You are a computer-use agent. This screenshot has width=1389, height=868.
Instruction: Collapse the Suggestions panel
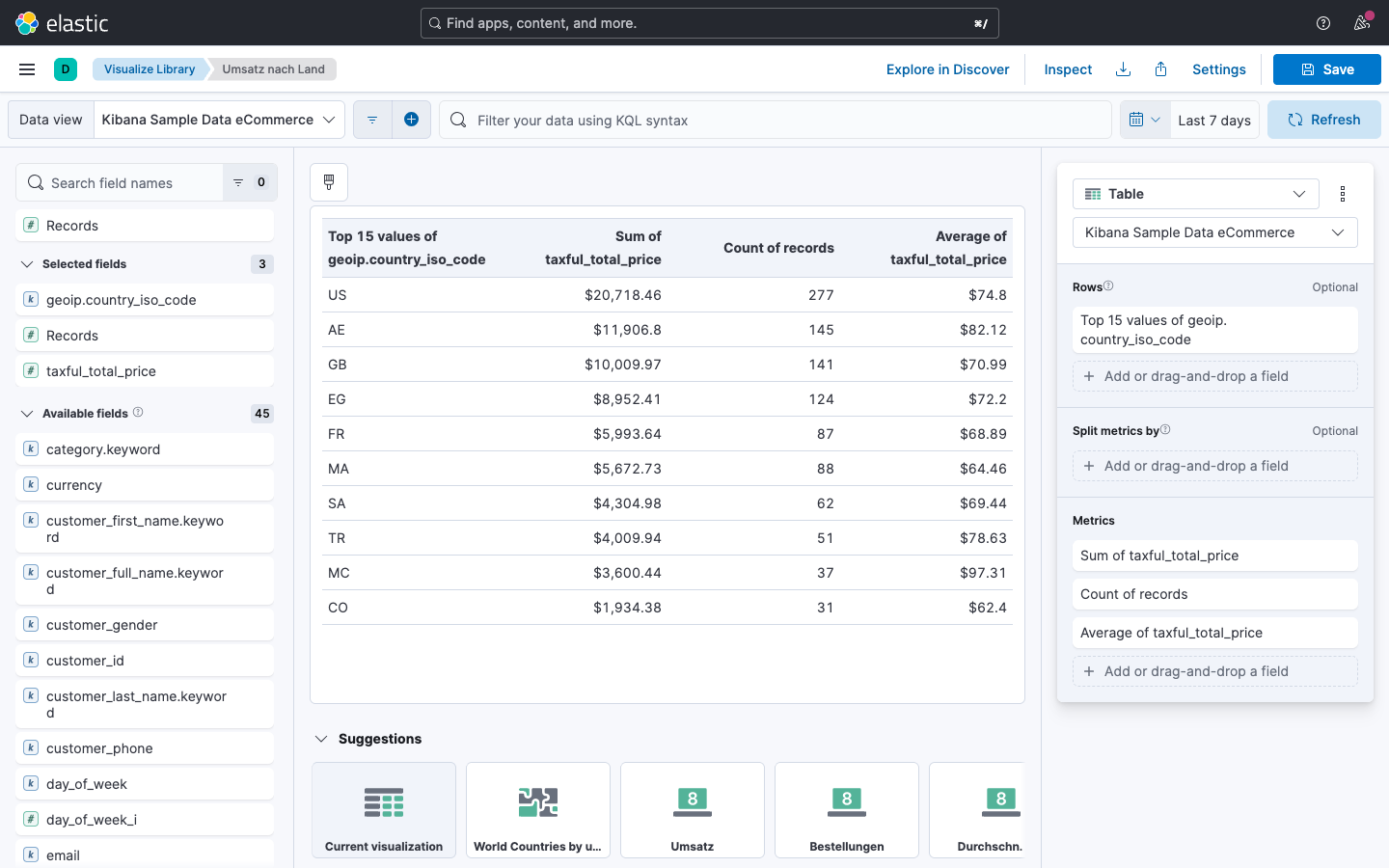321,739
